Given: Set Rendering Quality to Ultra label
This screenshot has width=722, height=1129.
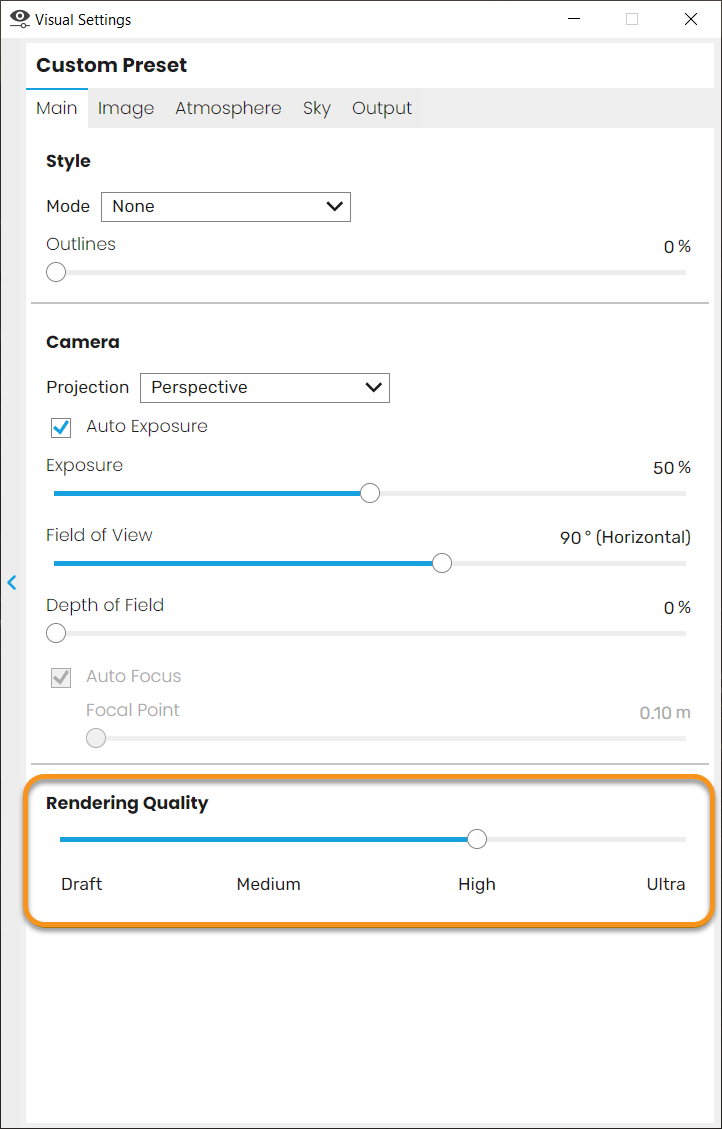Looking at the screenshot, I should [x=666, y=884].
